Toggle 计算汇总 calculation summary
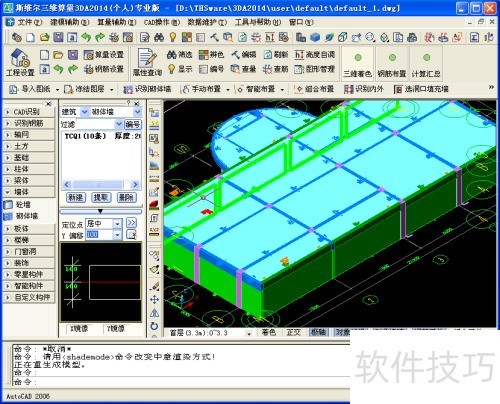This screenshot has height=404, width=500. click(x=426, y=64)
